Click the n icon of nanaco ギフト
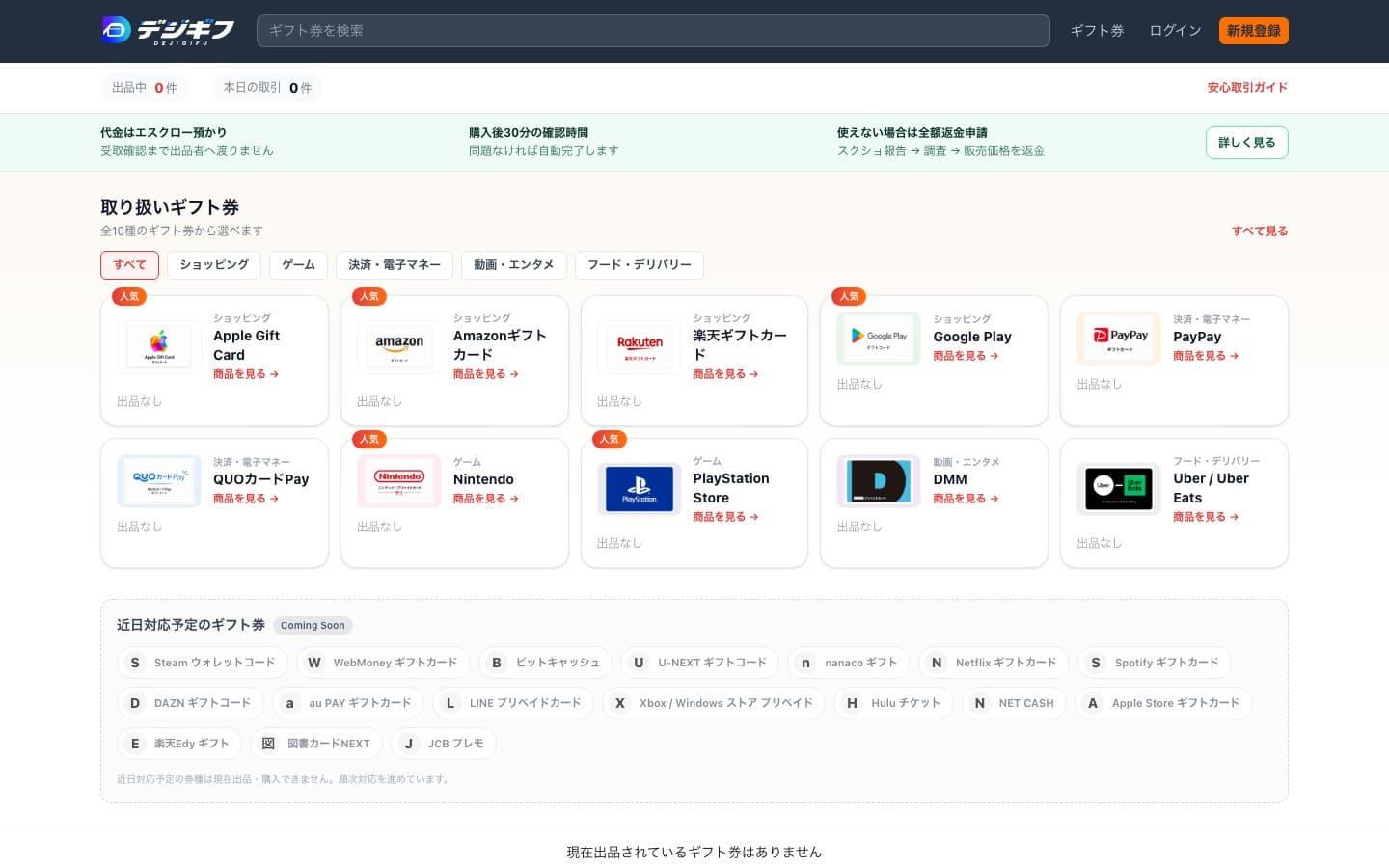1389x868 pixels. coord(805,663)
